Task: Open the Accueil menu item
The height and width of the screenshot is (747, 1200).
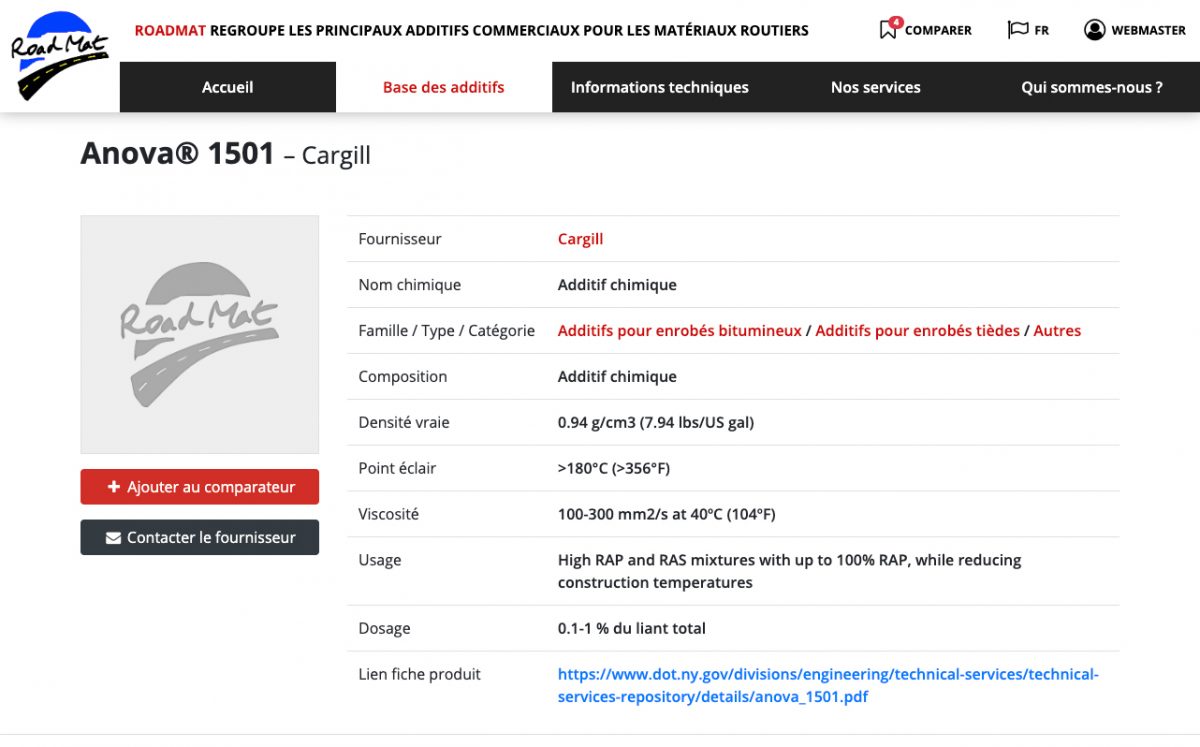Action: (x=227, y=87)
